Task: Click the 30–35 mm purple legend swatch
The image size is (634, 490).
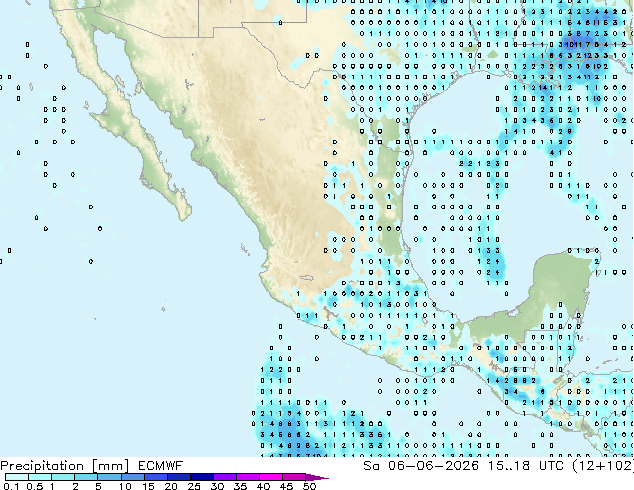Action: tap(224, 477)
